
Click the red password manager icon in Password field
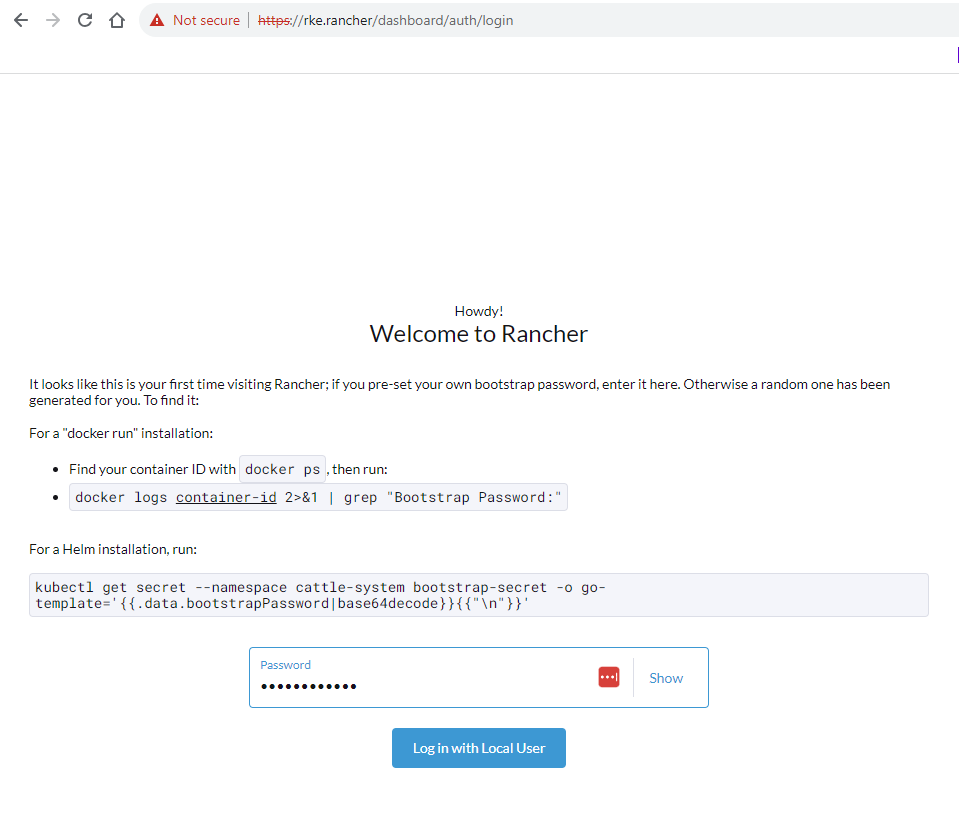pos(609,677)
